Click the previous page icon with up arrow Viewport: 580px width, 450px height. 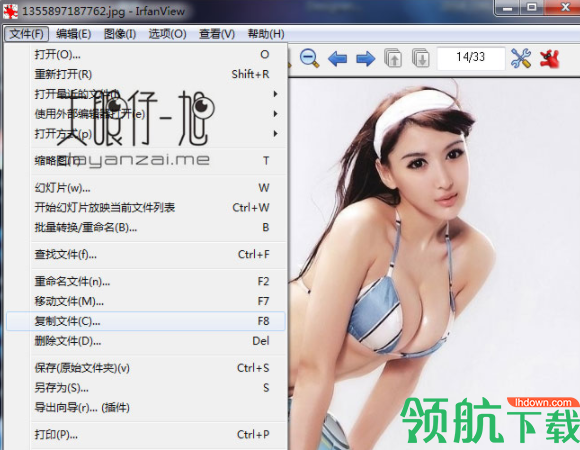click(393, 58)
